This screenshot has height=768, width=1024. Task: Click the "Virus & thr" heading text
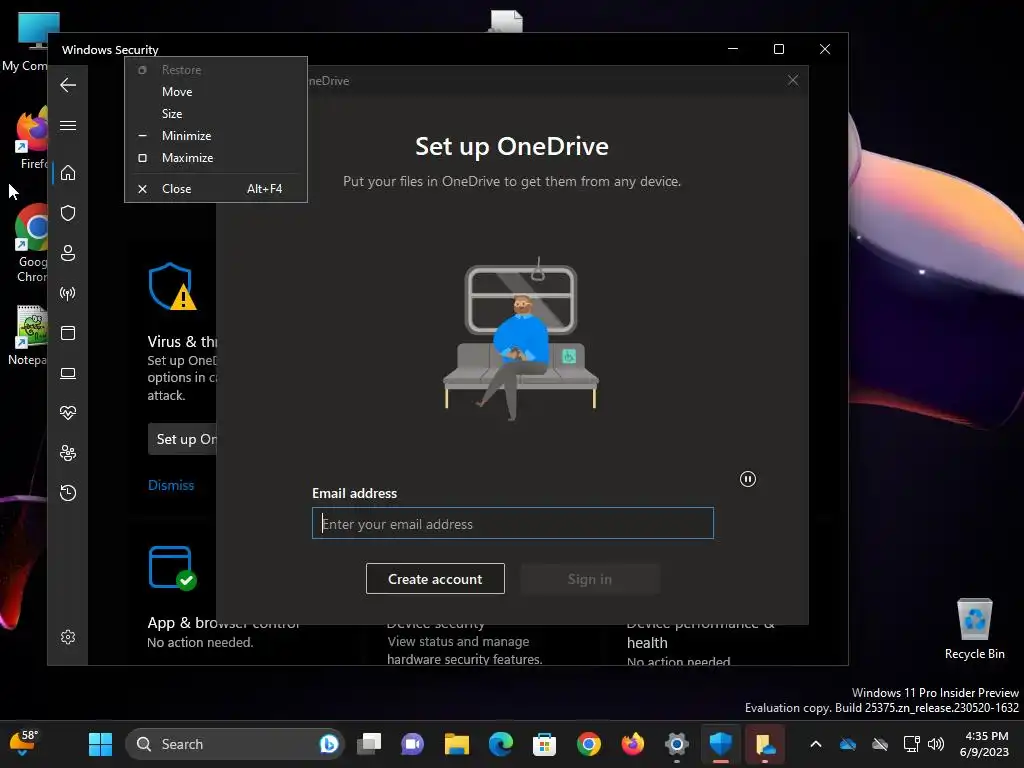[x=182, y=342]
